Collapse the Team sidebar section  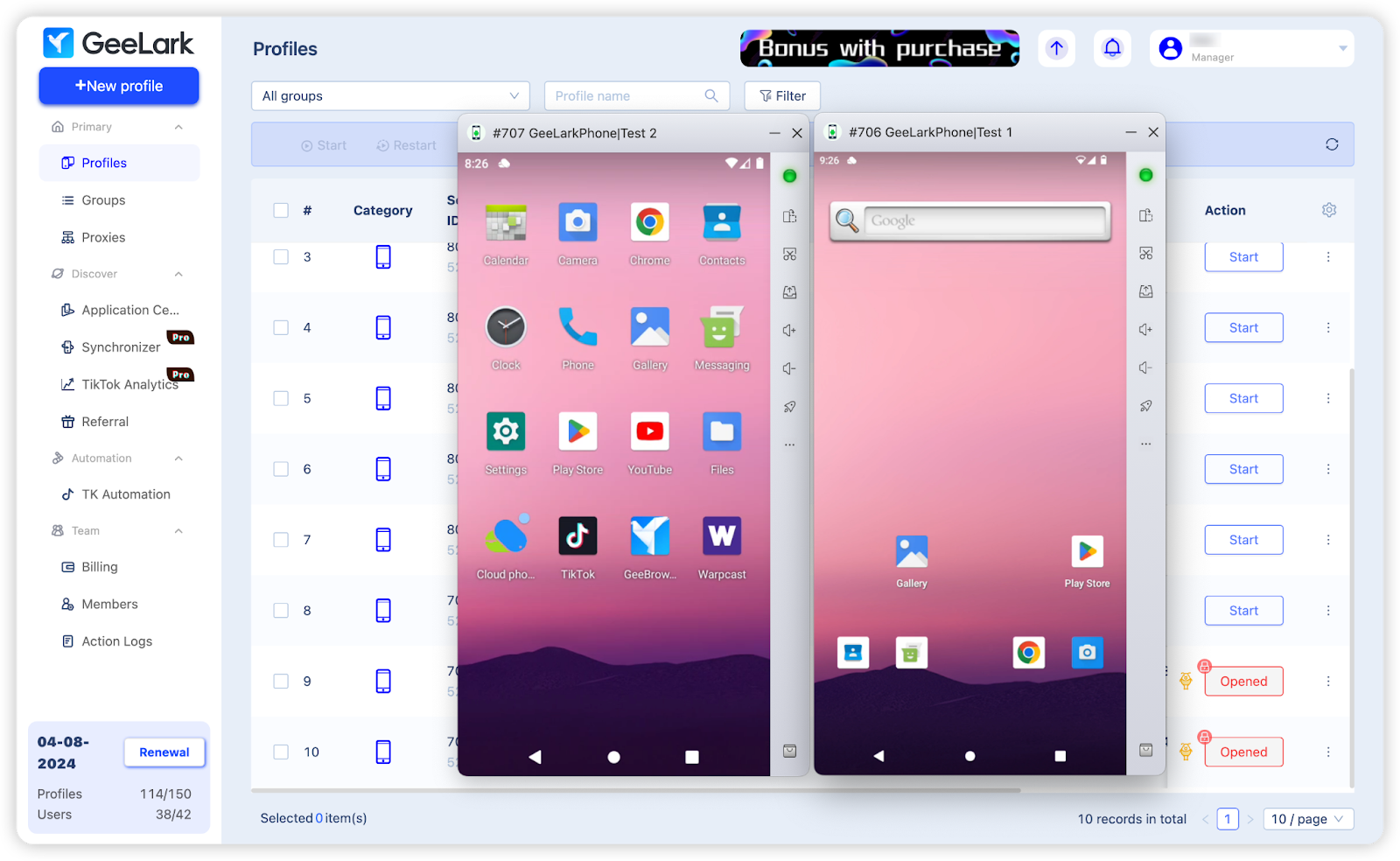(x=178, y=531)
